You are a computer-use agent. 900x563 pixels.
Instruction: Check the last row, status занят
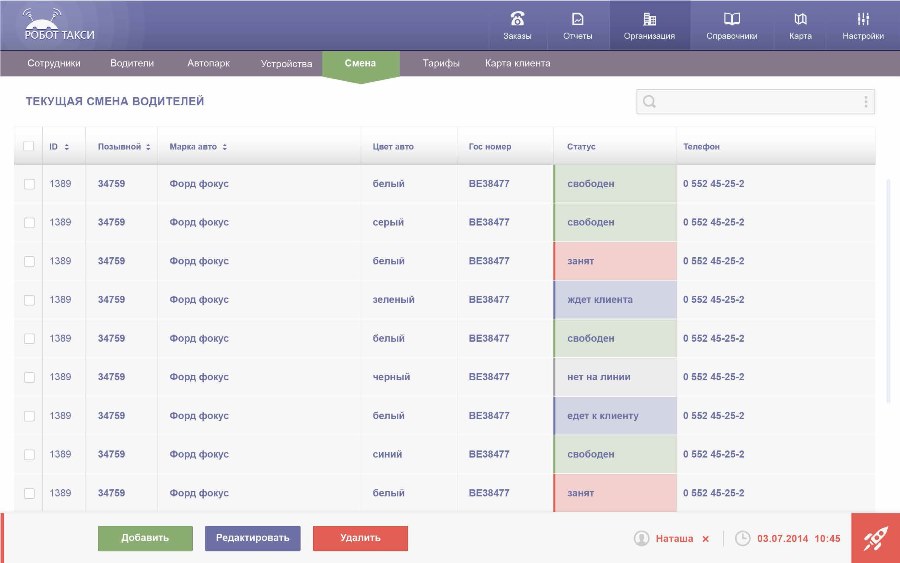pos(29,494)
